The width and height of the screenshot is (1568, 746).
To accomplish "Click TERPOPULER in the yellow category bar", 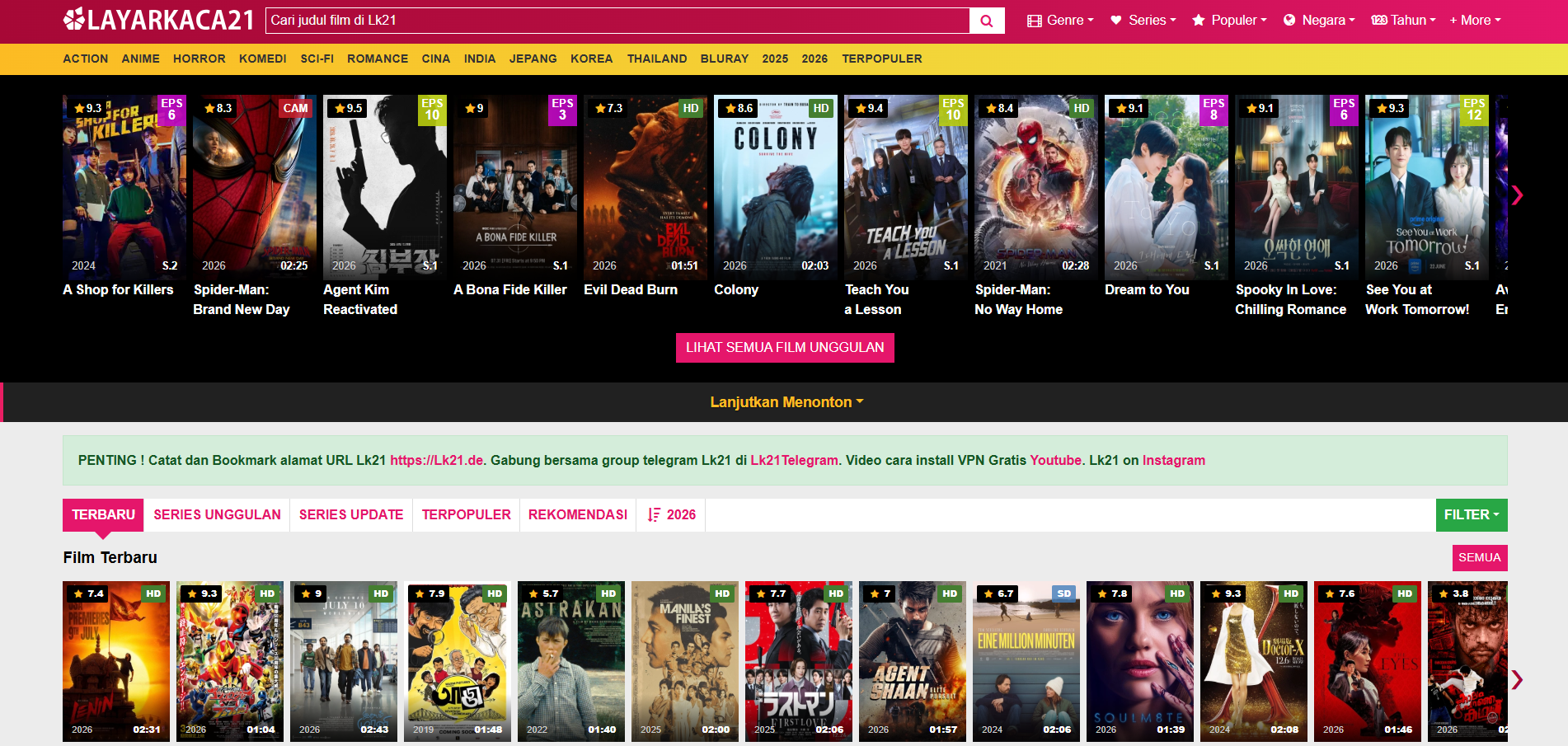I will (x=882, y=59).
